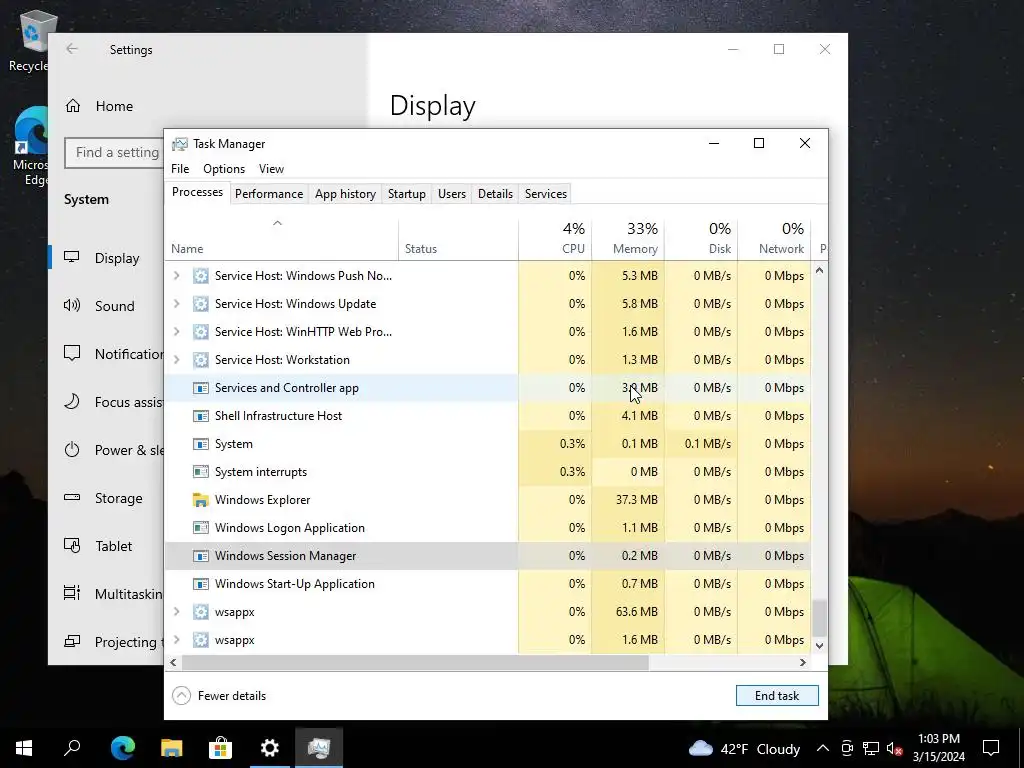Switch to the Performance tab
Image resolution: width=1024 pixels, height=768 pixels.
pyautogui.click(x=269, y=194)
